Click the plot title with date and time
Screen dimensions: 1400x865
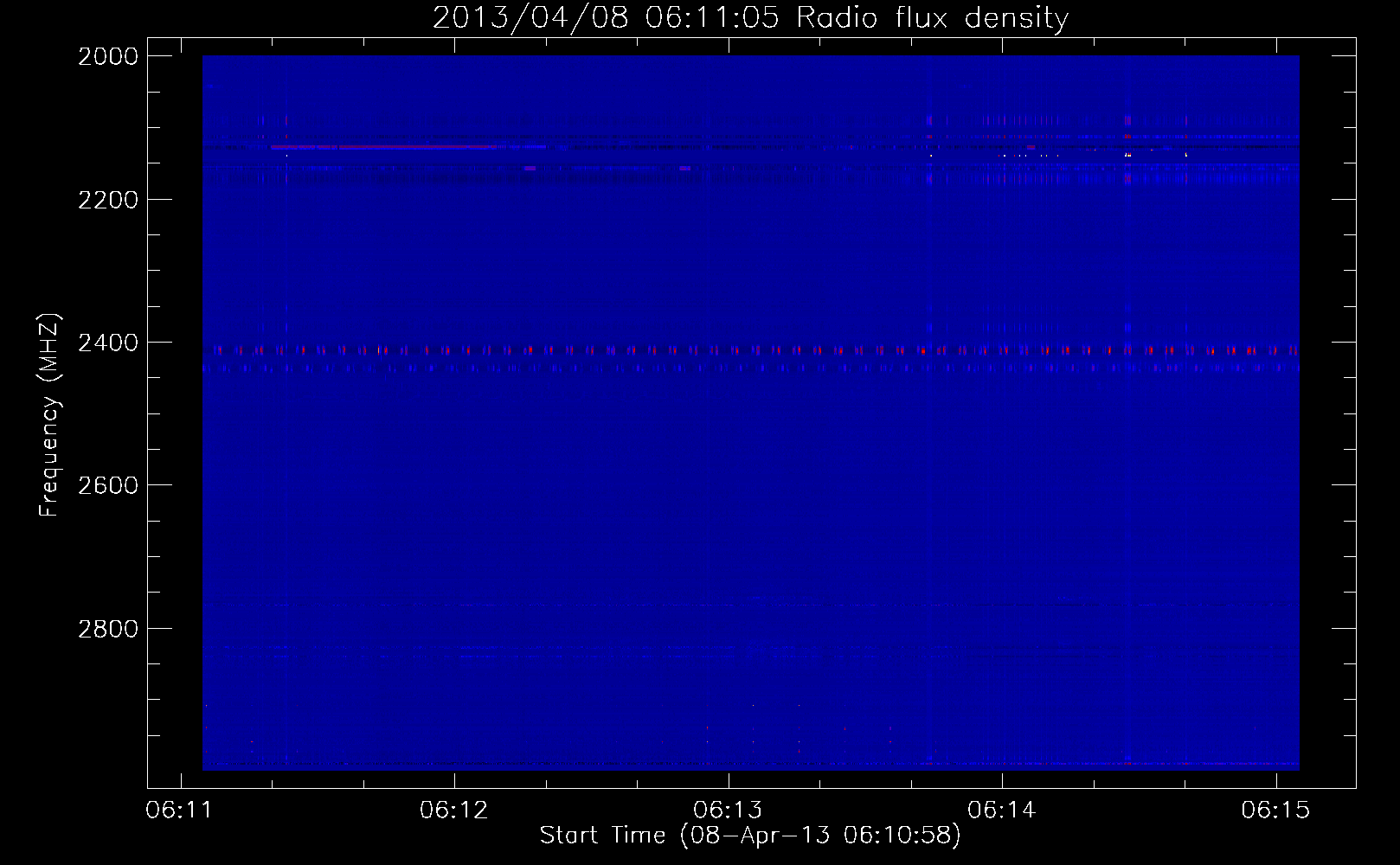(x=750, y=17)
